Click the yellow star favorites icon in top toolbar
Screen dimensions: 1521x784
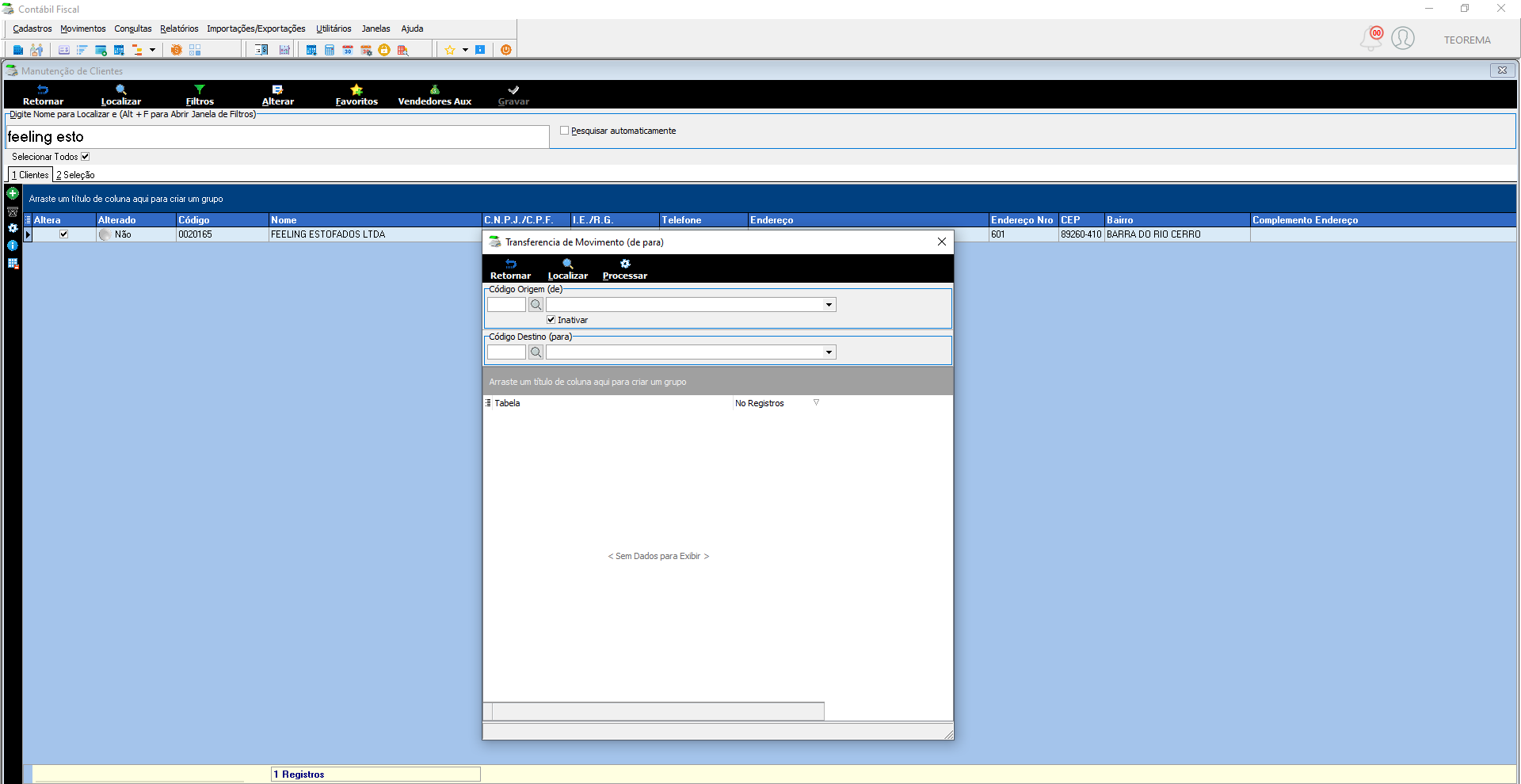450,50
